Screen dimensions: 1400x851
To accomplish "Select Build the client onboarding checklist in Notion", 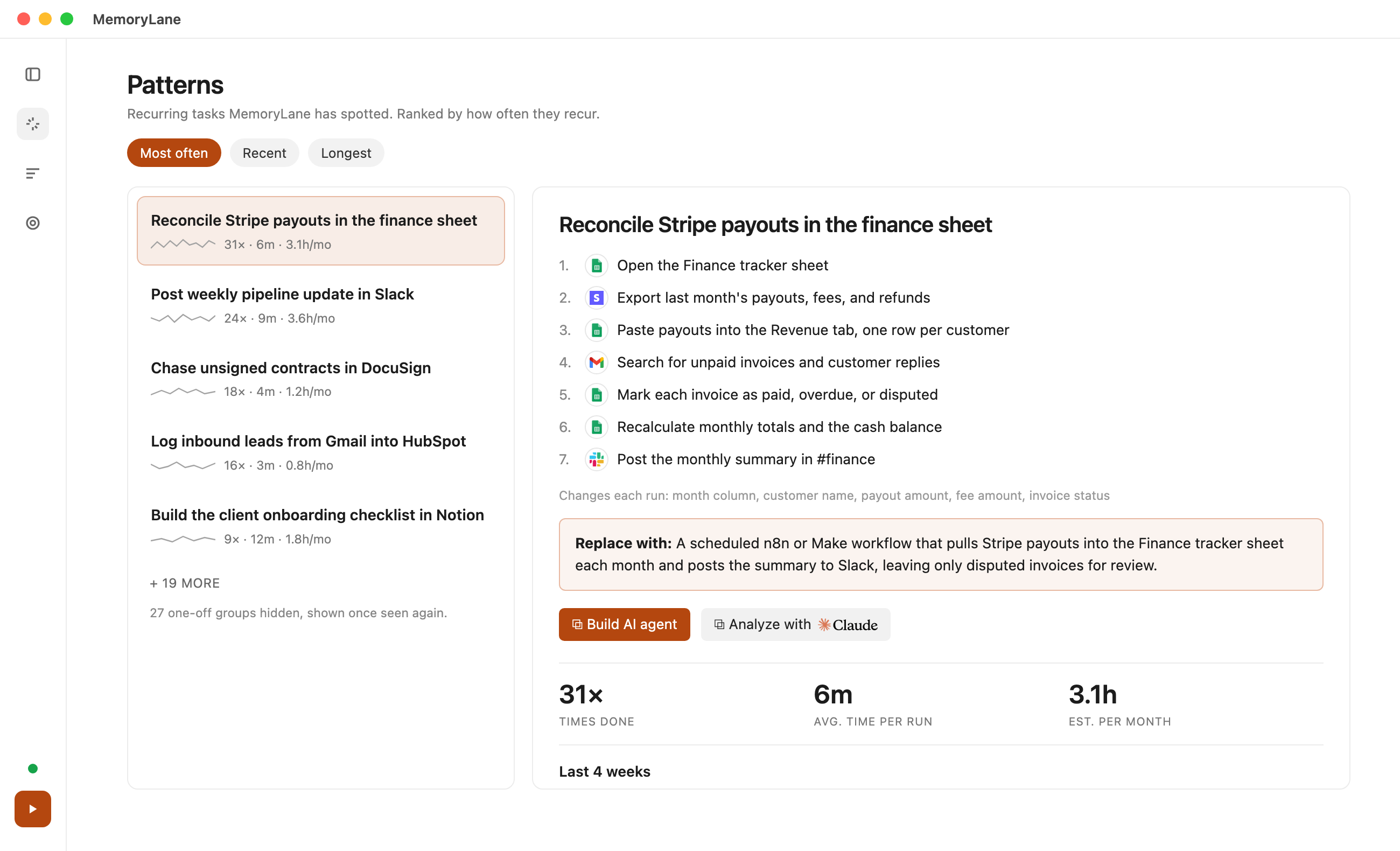I will [x=321, y=526].
